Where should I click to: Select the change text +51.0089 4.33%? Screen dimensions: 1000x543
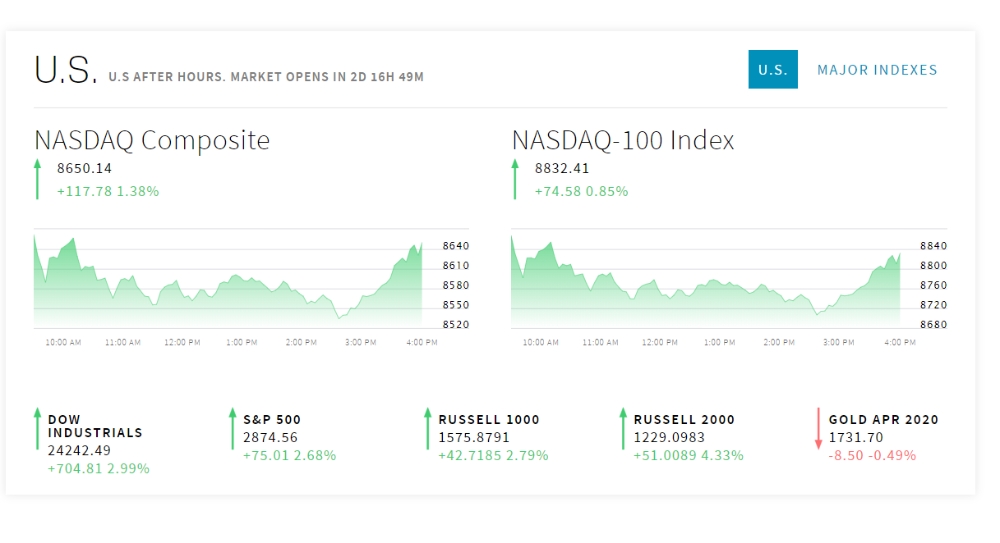point(688,456)
